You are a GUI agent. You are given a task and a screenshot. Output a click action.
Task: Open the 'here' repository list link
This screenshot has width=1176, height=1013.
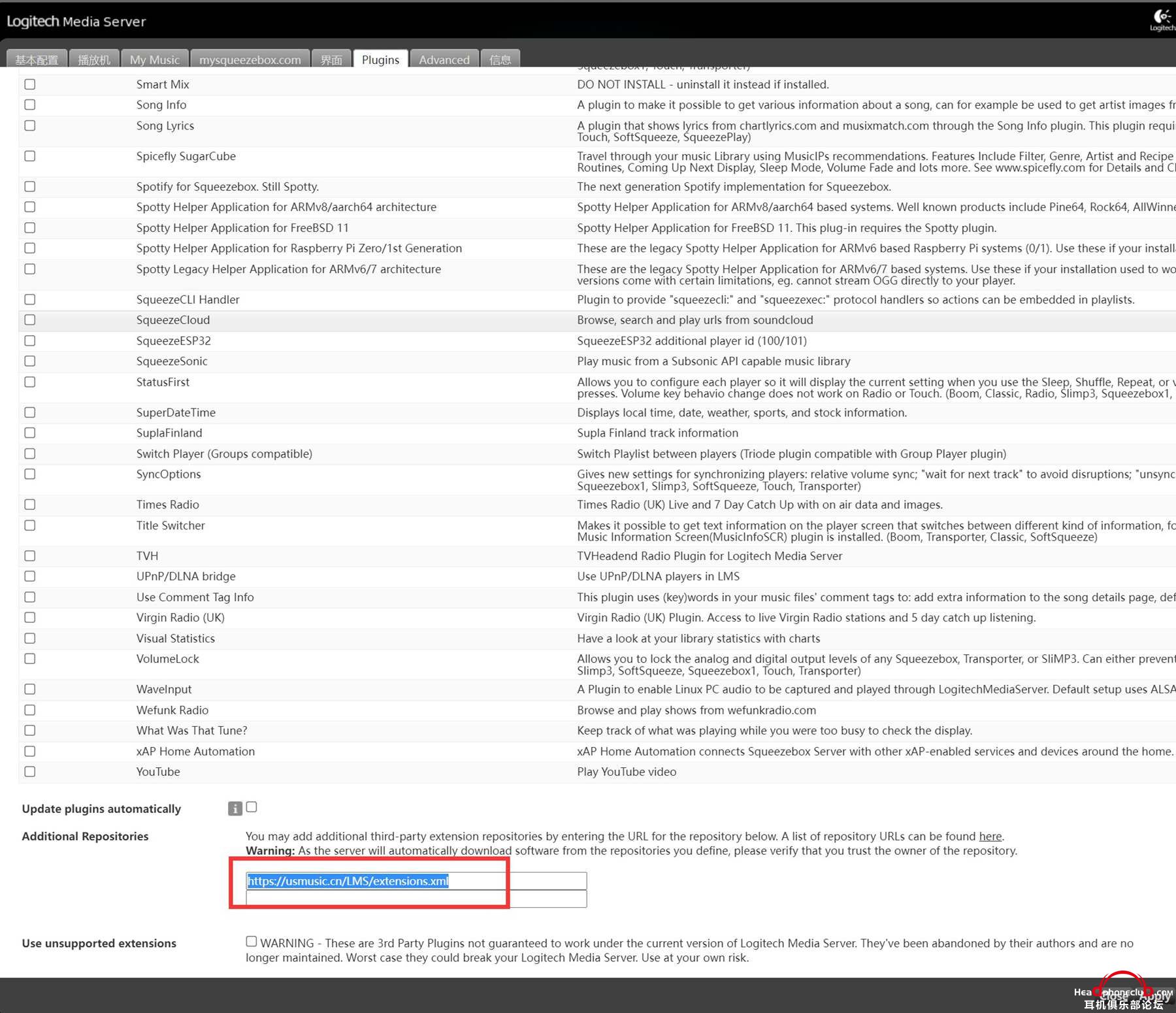pos(990,837)
